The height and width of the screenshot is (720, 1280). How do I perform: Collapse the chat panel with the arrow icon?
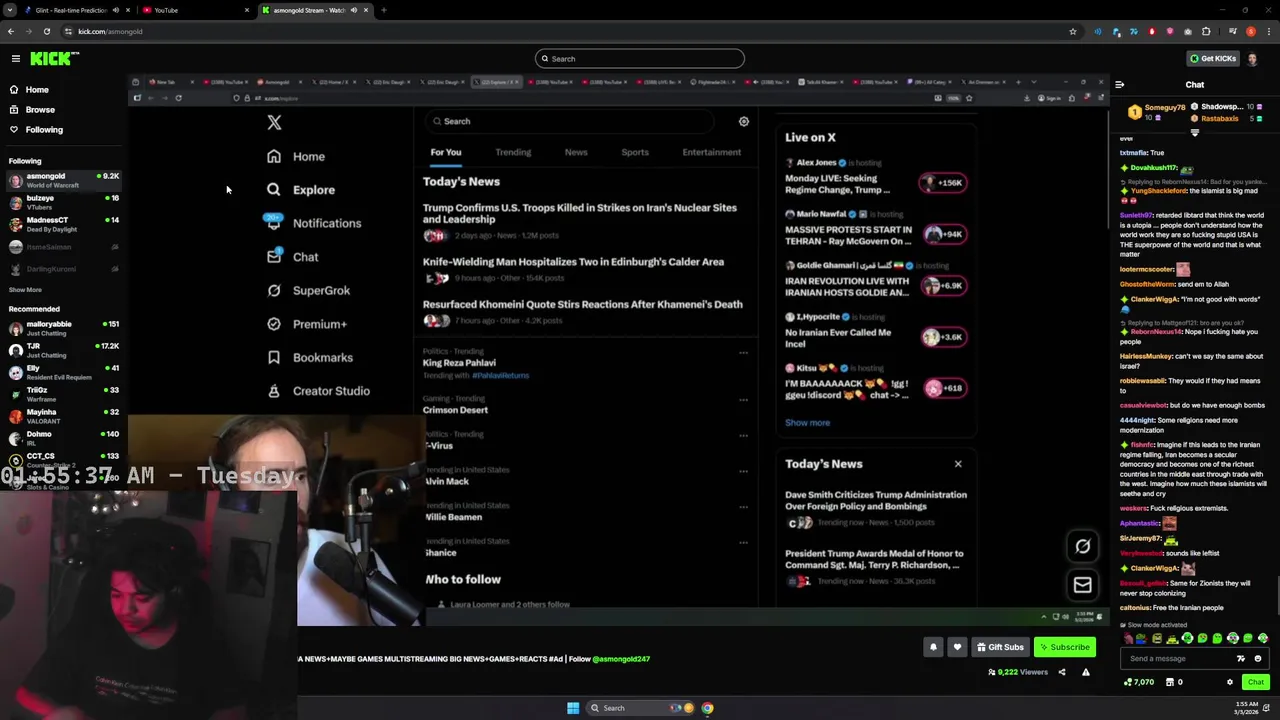1119,85
